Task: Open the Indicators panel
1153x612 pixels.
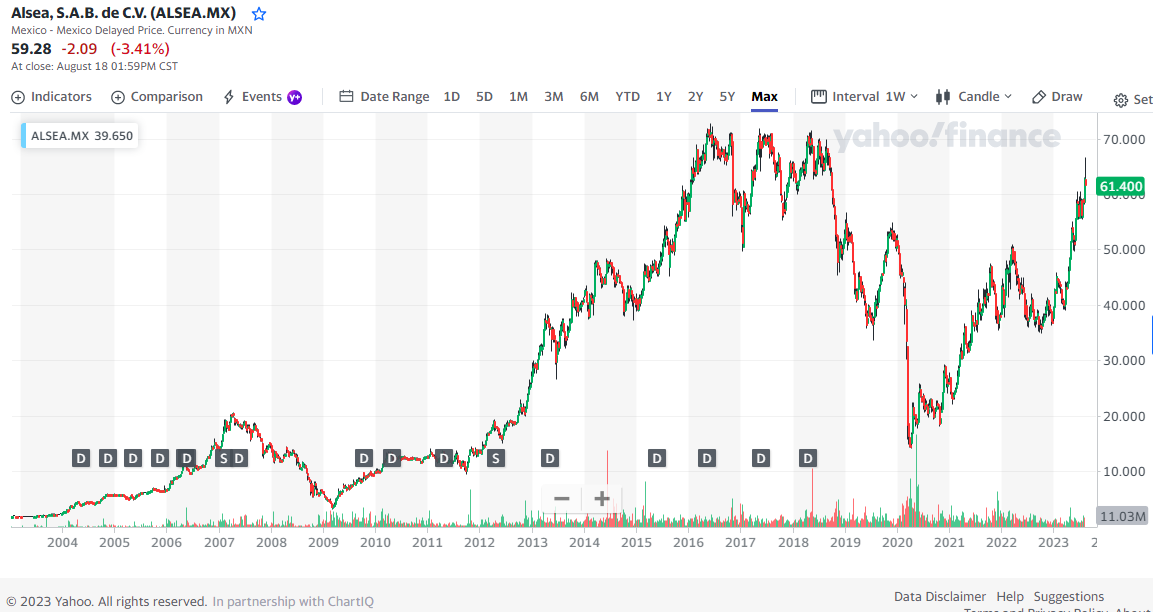Action: click(x=51, y=97)
